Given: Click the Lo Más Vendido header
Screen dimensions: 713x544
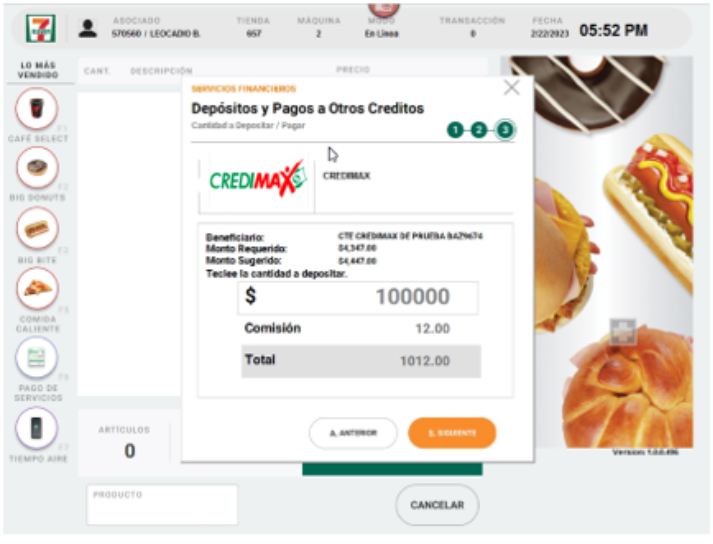Looking at the screenshot, I should (x=38, y=70).
